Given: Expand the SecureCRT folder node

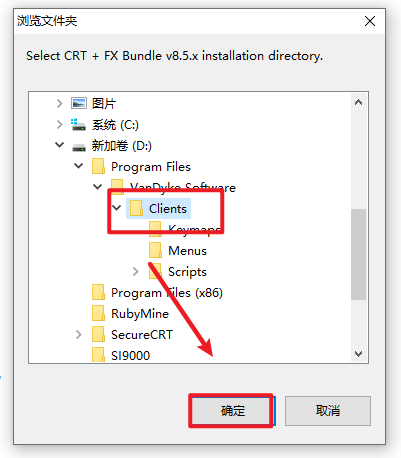Looking at the screenshot, I should point(79,334).
